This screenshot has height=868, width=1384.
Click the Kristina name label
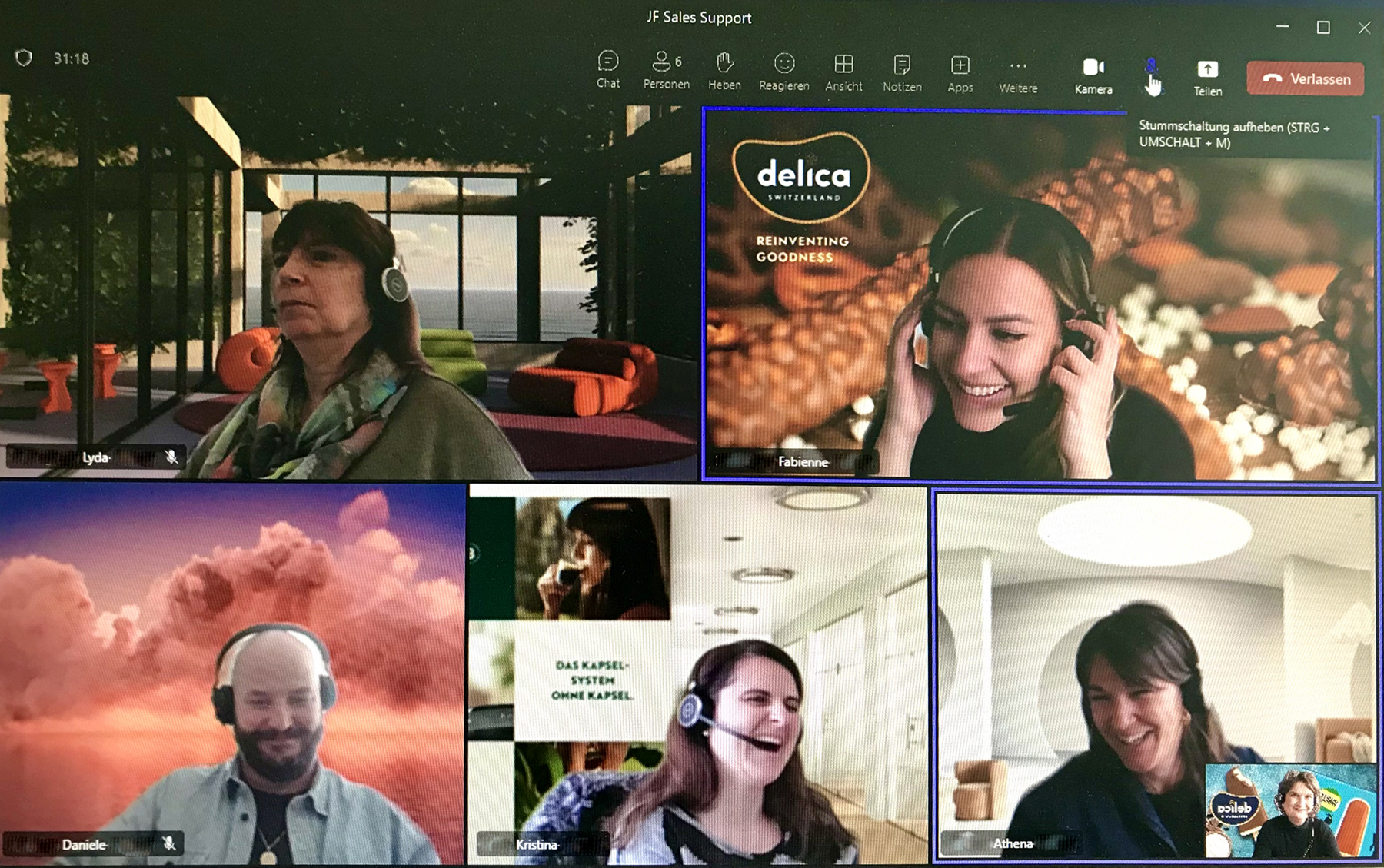537,844
